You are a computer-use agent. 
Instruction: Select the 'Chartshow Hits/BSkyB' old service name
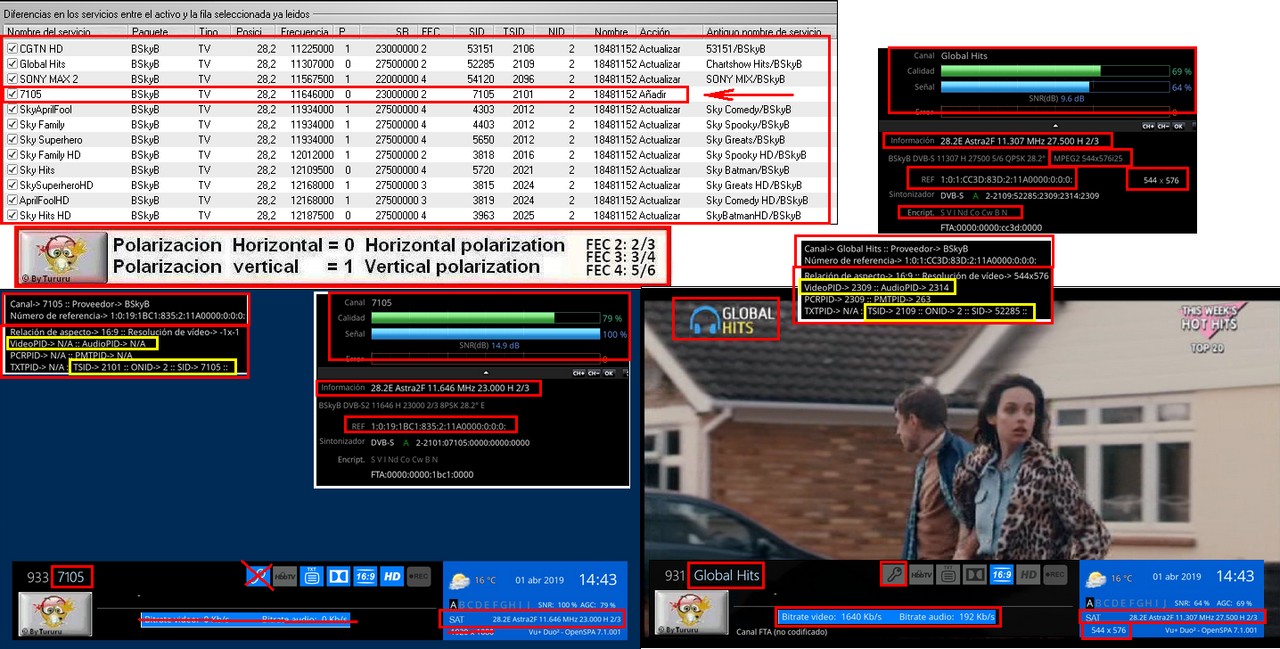coord(754,63)
